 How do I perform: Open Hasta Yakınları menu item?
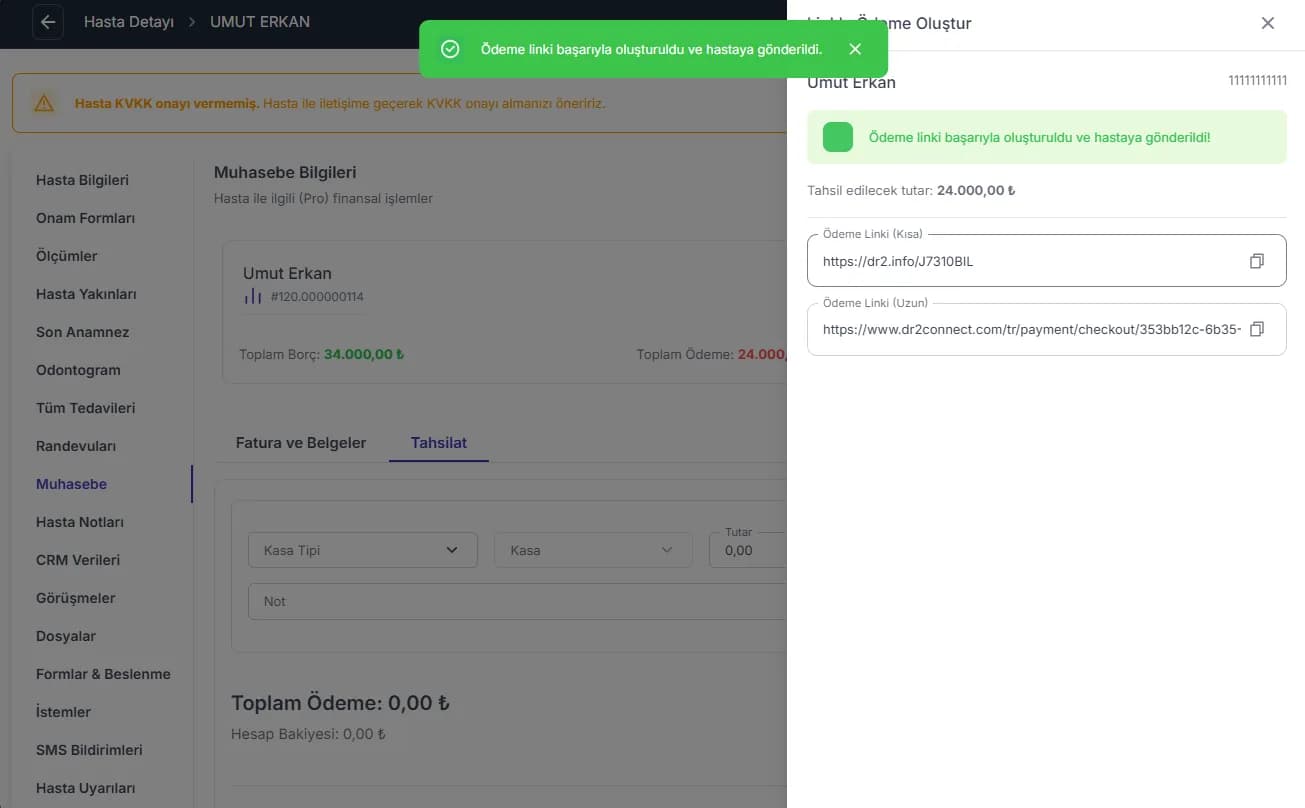click(86, 294)
